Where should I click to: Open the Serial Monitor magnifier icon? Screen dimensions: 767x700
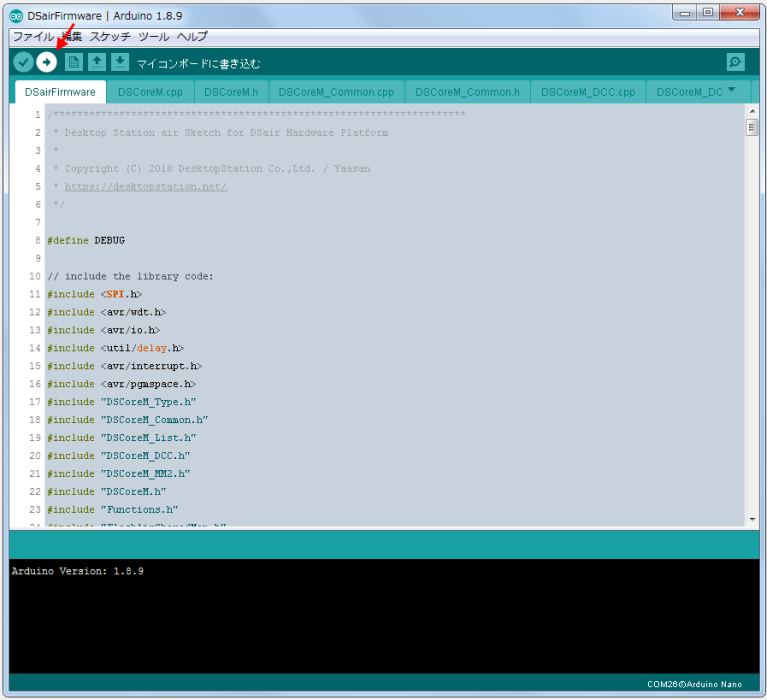(735, 62)
